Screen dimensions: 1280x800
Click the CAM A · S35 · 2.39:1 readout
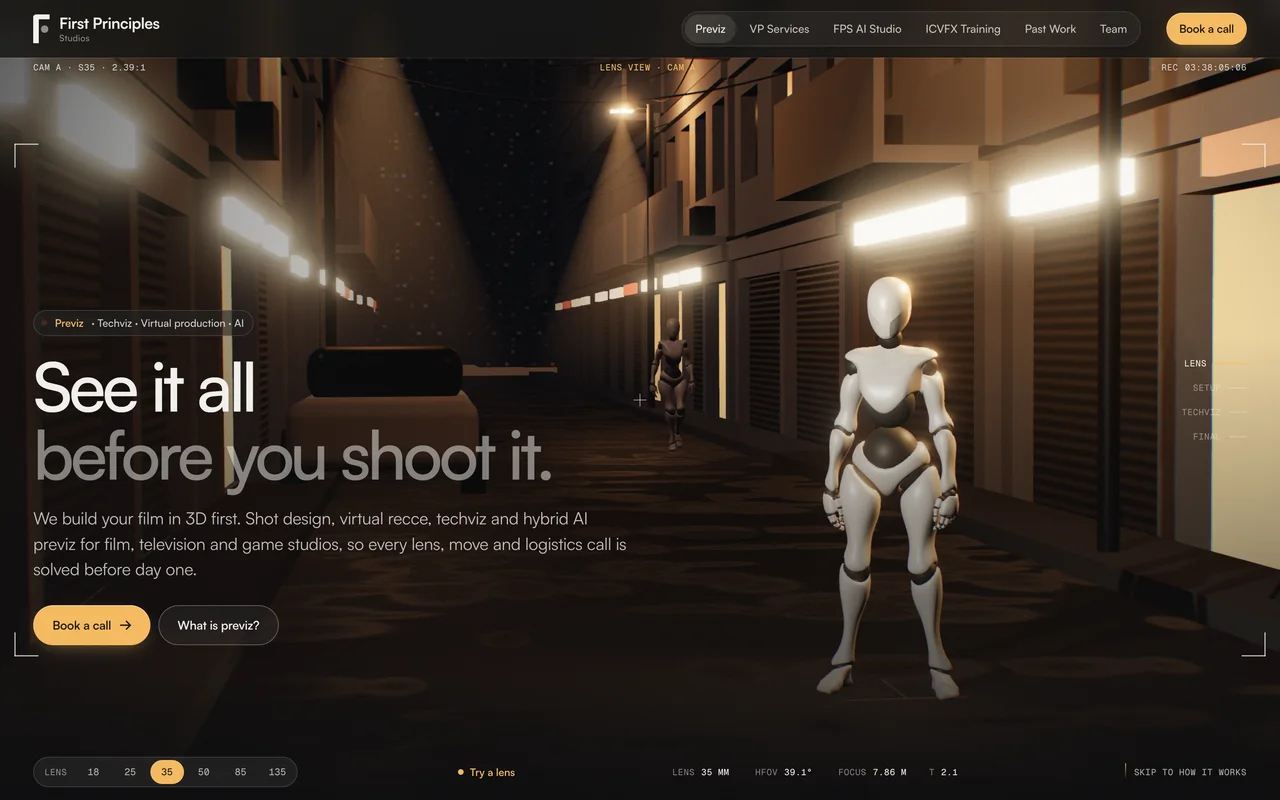point(89,68)
